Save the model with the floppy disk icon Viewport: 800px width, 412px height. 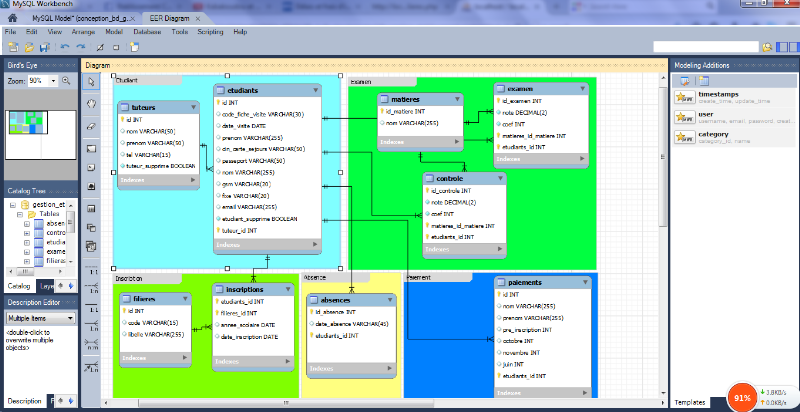[44, 46]
